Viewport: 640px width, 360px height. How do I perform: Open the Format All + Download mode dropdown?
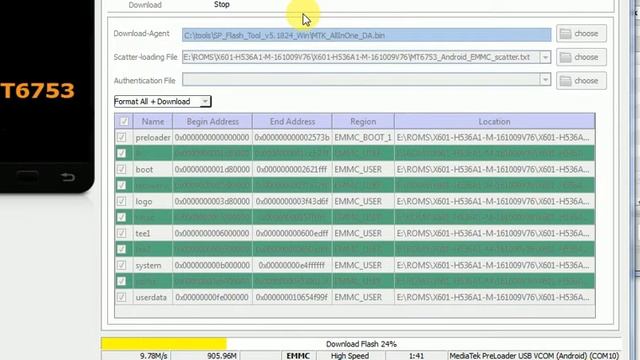[x=162, y=101]
